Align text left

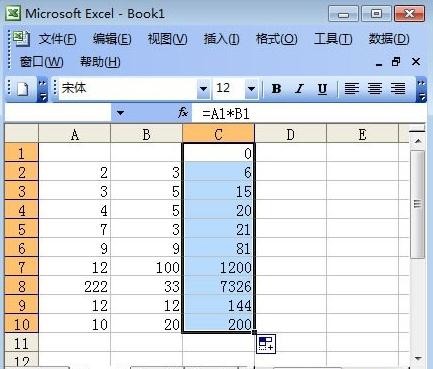(351, 89)
